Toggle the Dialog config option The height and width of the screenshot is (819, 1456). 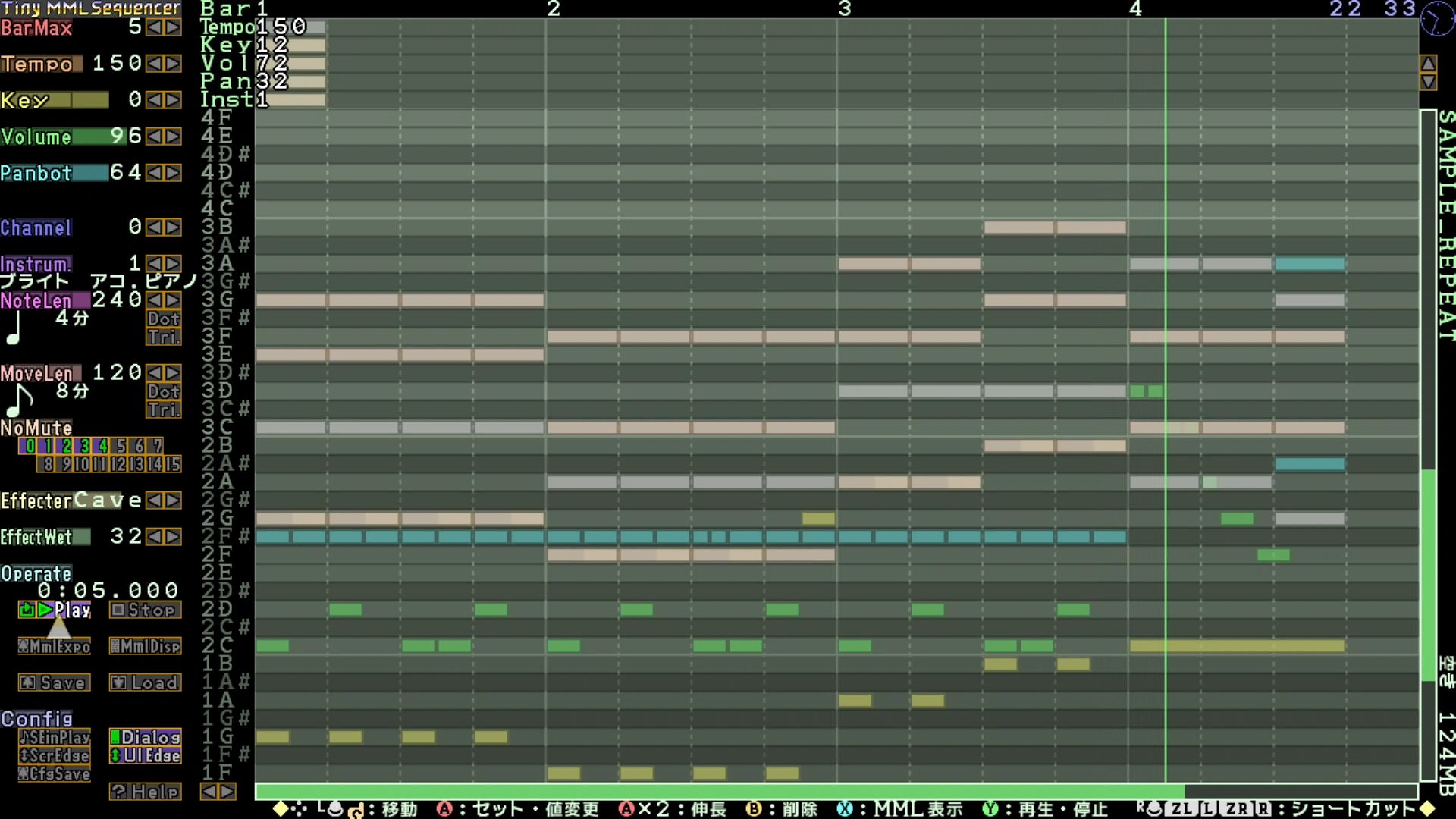[145, 737]
